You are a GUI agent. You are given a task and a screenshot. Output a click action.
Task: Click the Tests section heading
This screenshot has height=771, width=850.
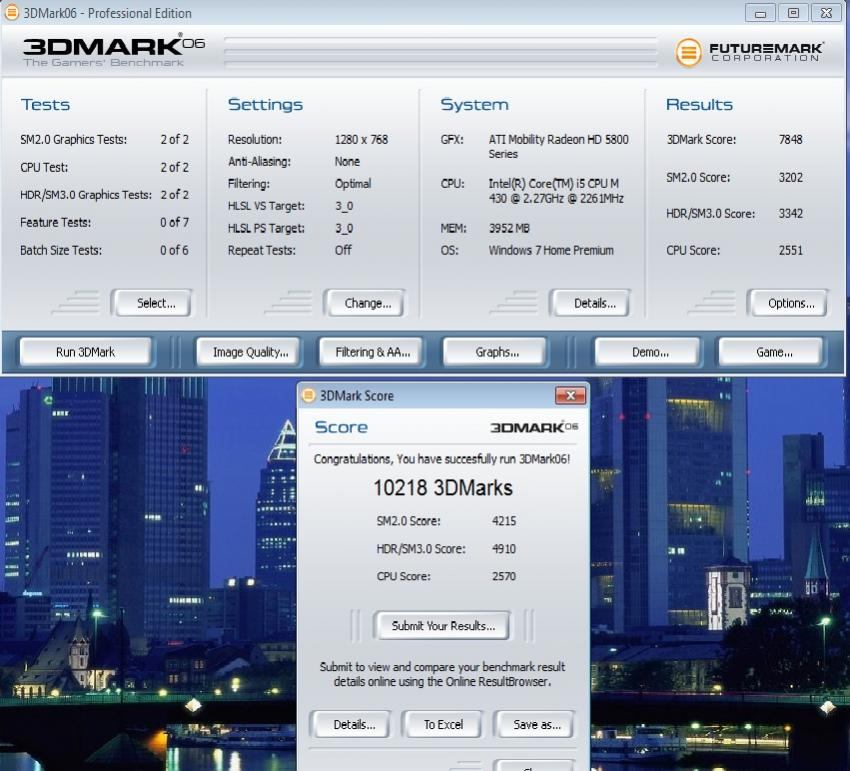tap(45, 105)
